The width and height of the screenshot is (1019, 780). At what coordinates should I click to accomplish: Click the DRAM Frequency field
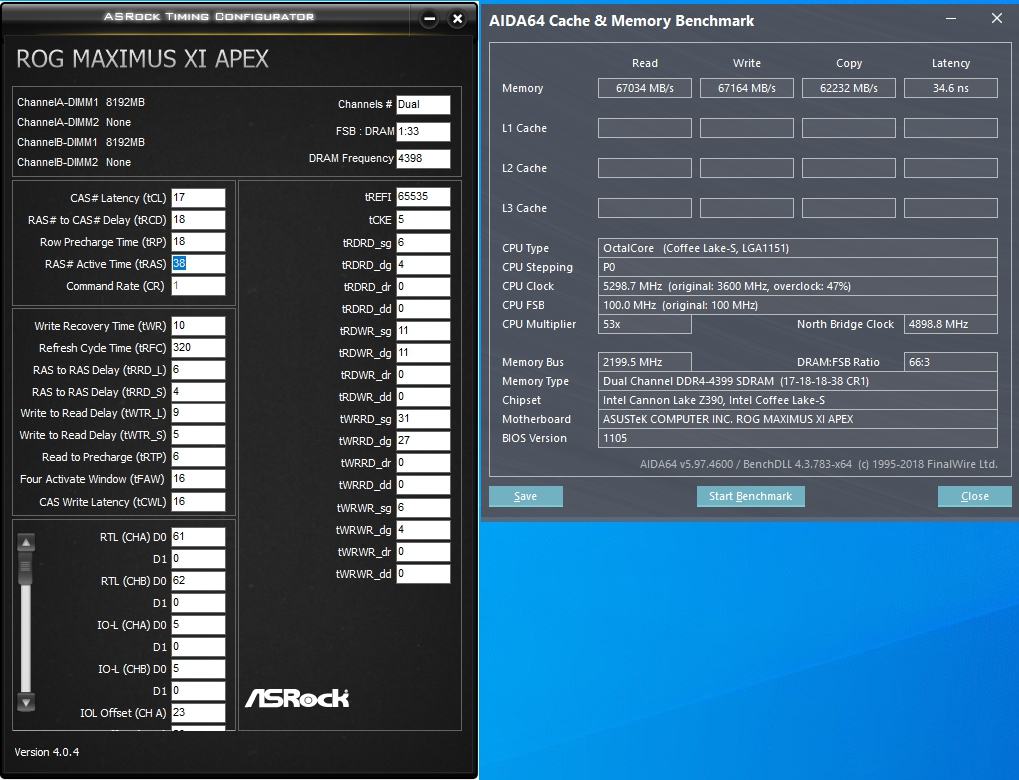coord(423,159)
